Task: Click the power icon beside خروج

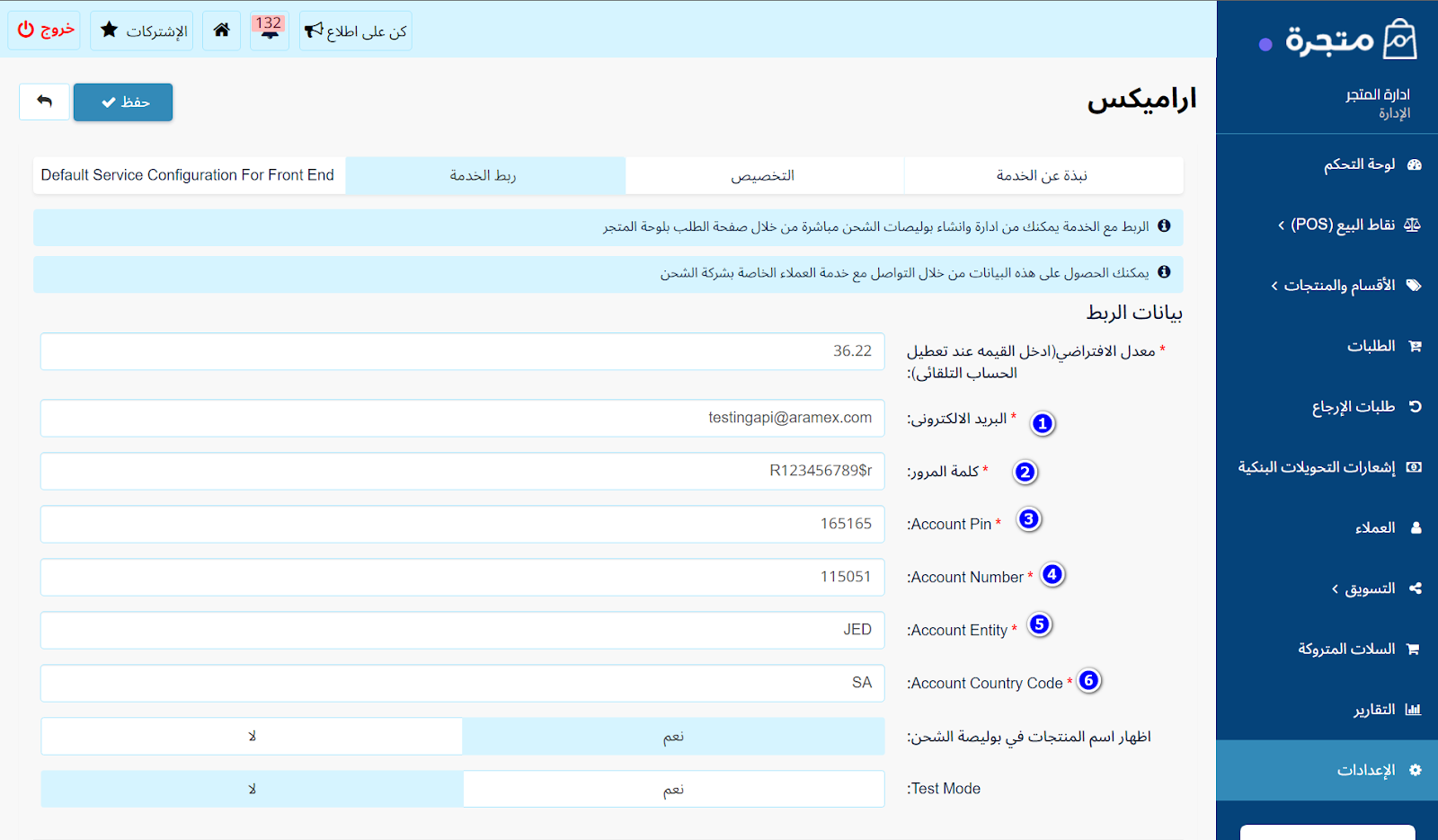Action: [26, 30]
